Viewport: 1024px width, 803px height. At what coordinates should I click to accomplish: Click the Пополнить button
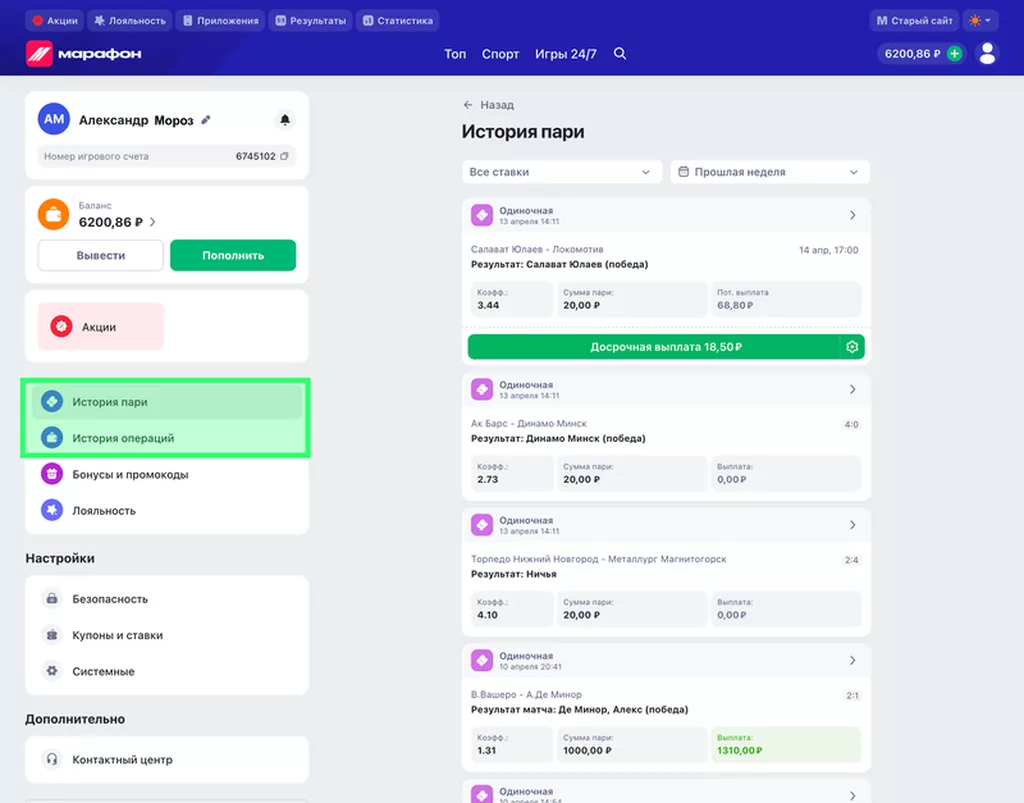click(233, 255)
